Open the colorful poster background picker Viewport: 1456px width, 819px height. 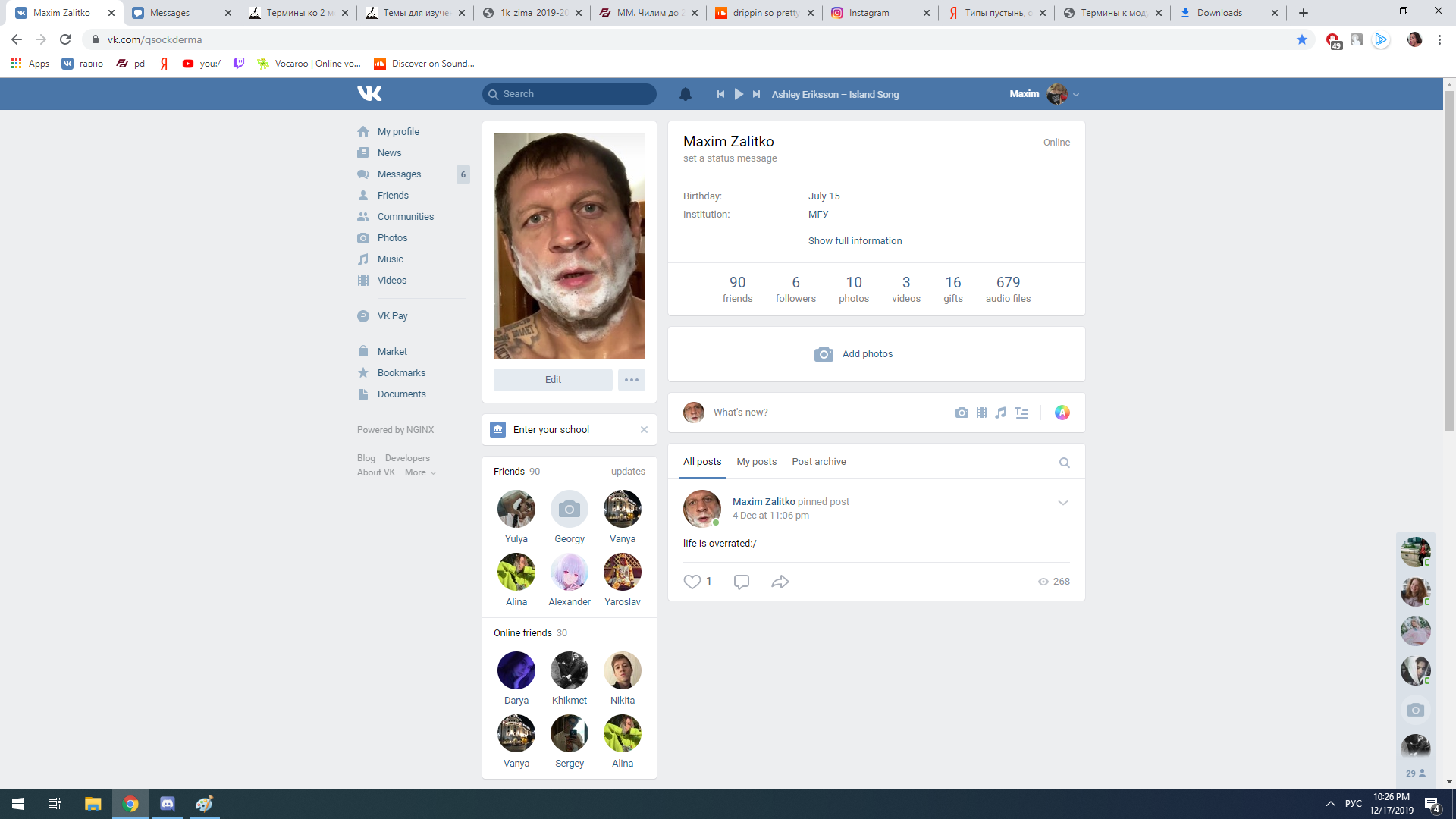(1062, 413)
